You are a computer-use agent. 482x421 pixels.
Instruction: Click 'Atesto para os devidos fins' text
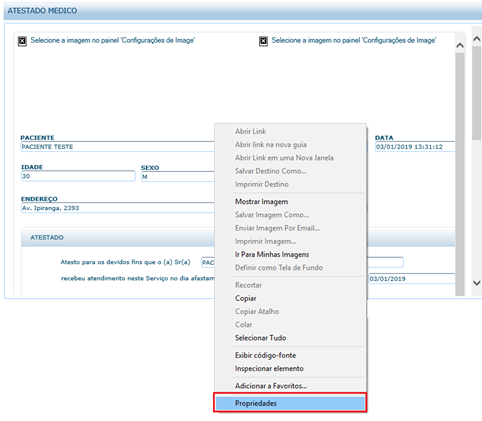125,262
